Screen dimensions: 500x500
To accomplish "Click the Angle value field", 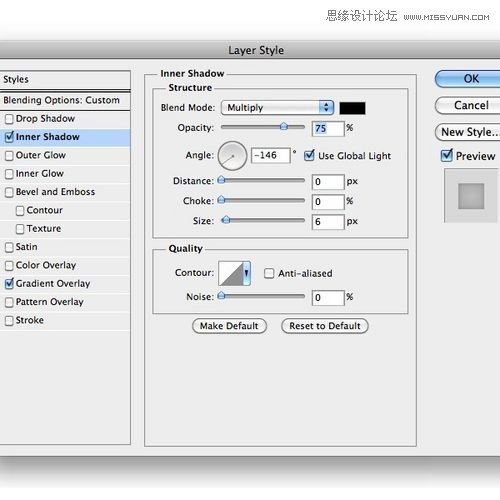I will tap(270, 155).
